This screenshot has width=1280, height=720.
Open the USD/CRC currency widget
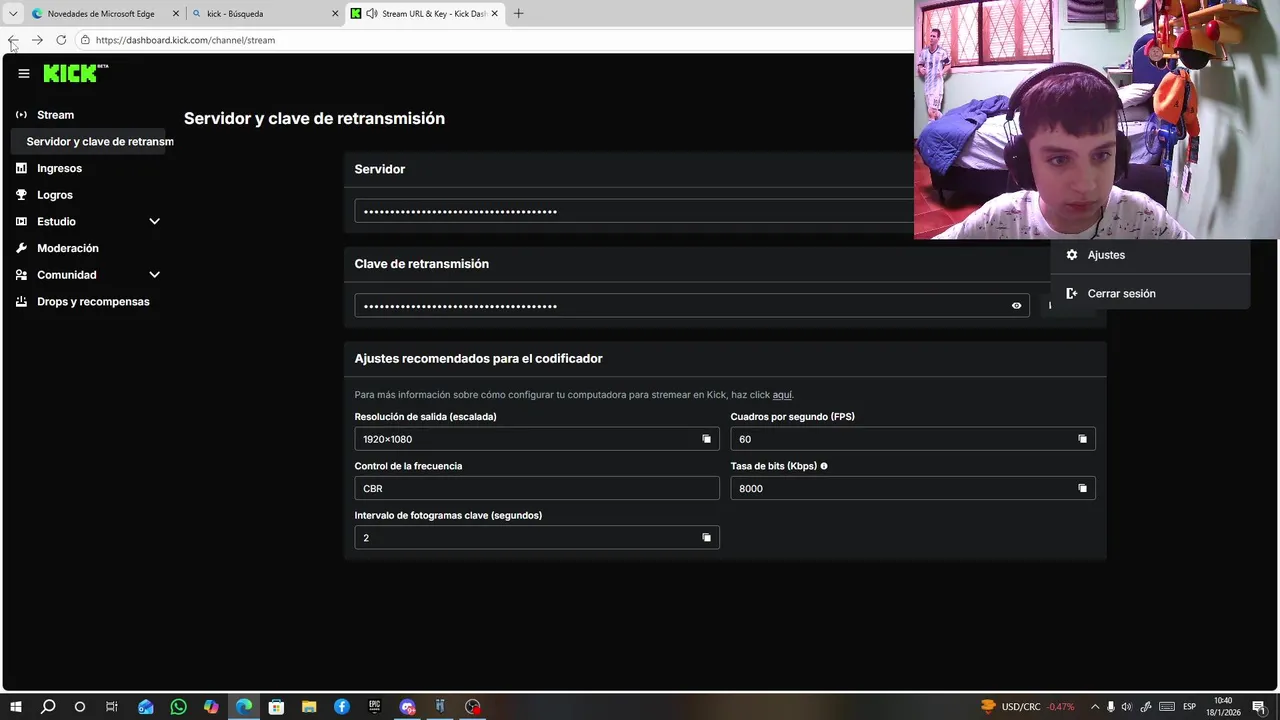[1028, 707]
